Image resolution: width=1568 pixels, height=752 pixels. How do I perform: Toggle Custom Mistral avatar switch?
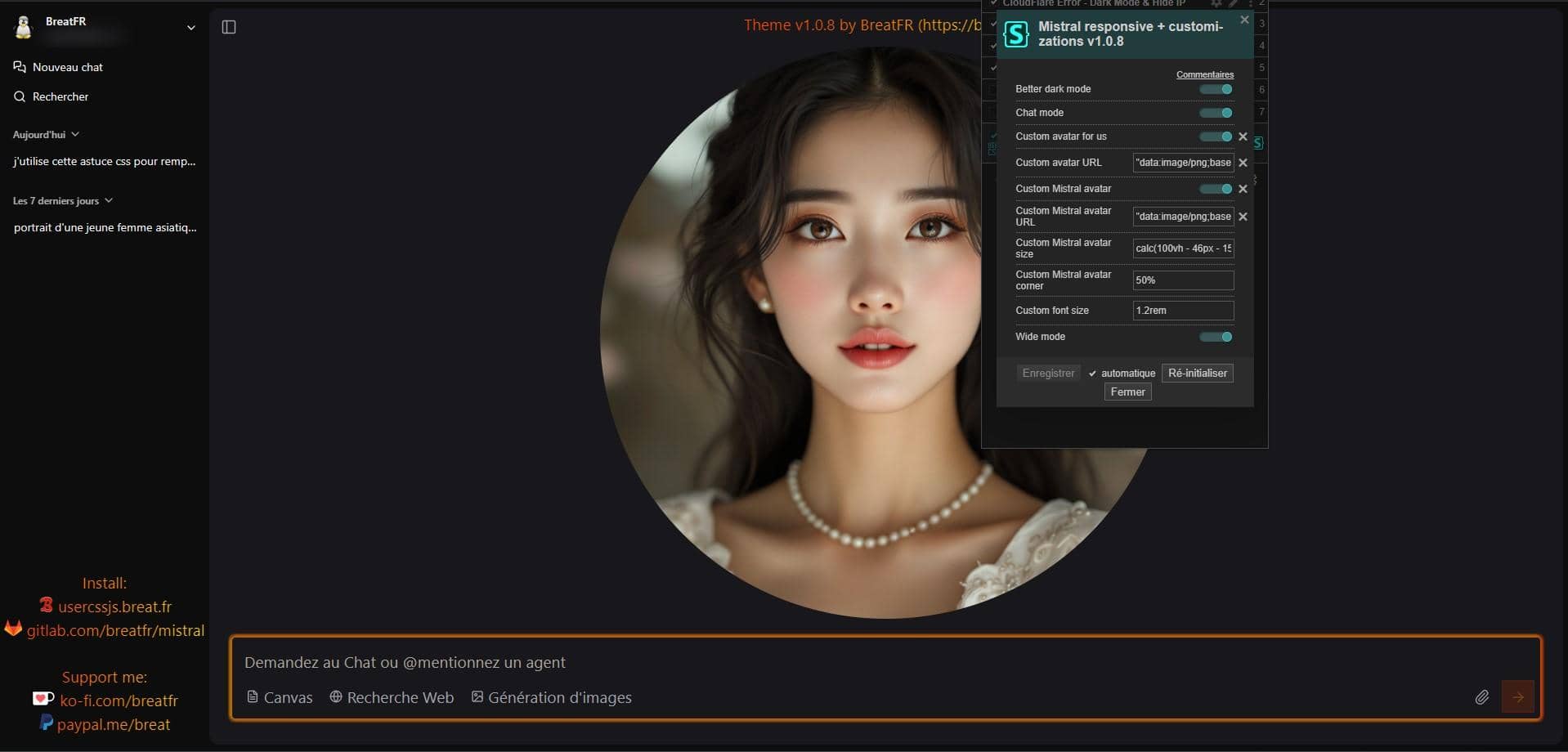pyautogui.click(x=1216, y=189)
